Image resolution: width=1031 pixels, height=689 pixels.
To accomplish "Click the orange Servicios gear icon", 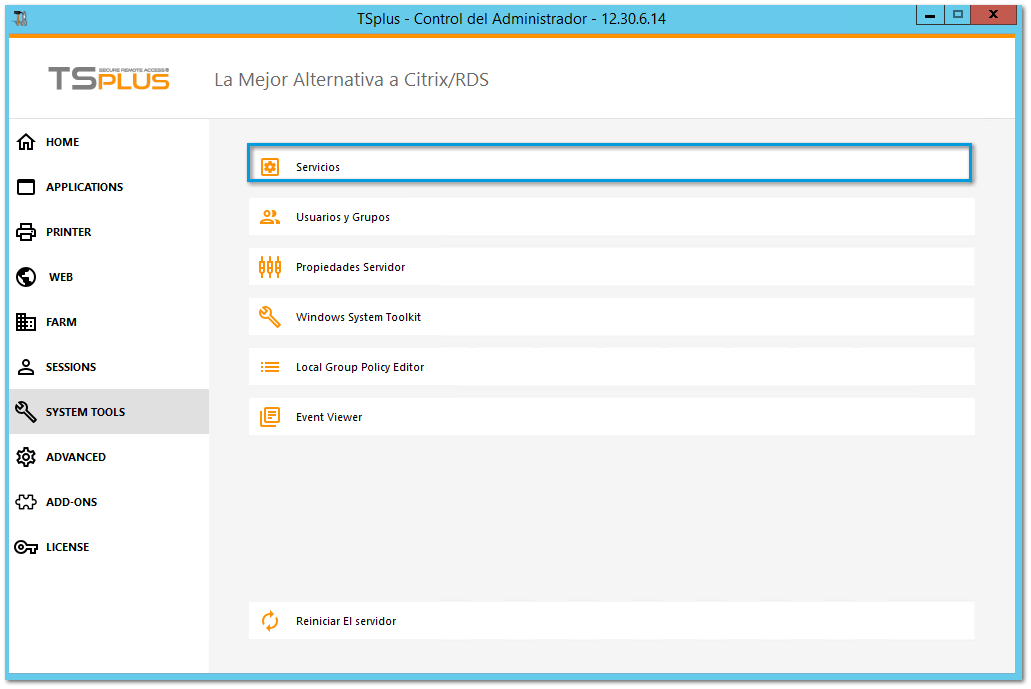I will click(x=270, y=167).
